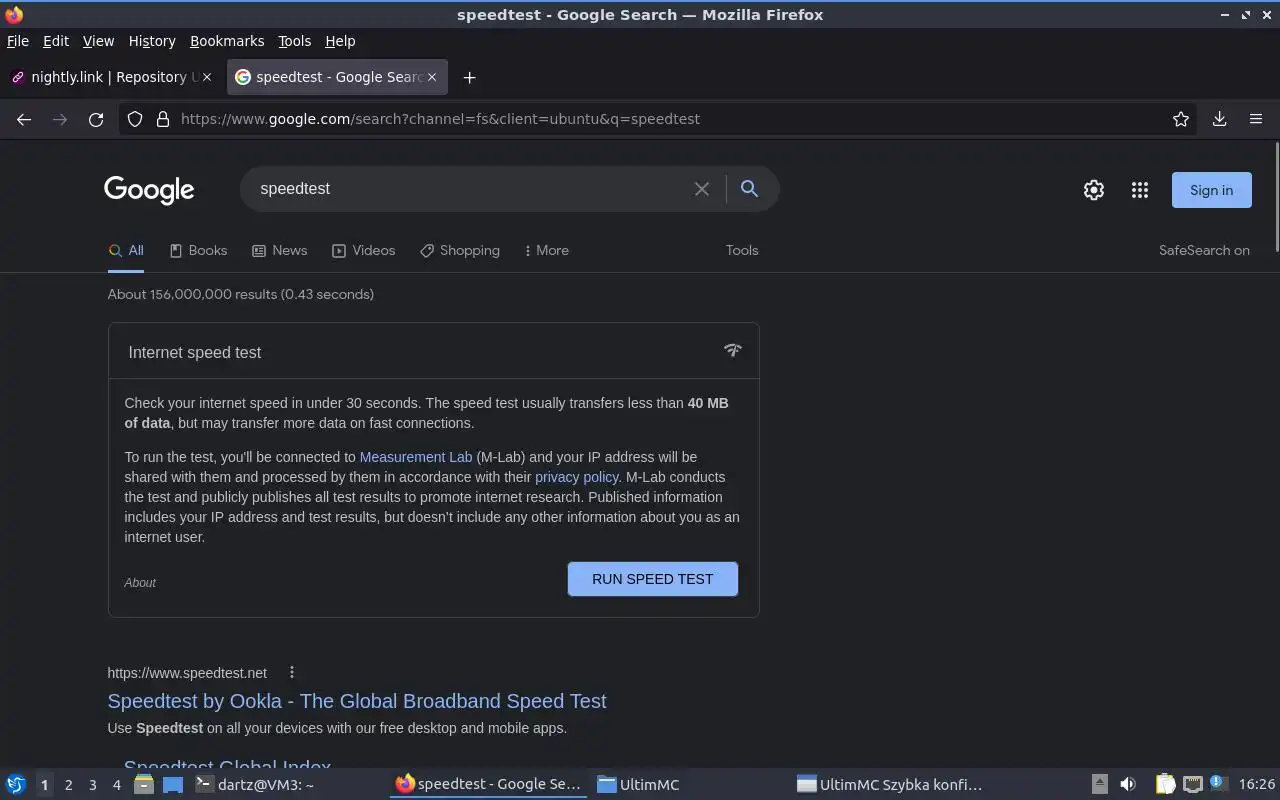Open a new tab with plus
Screen dimensions: 1280x800
469,77
